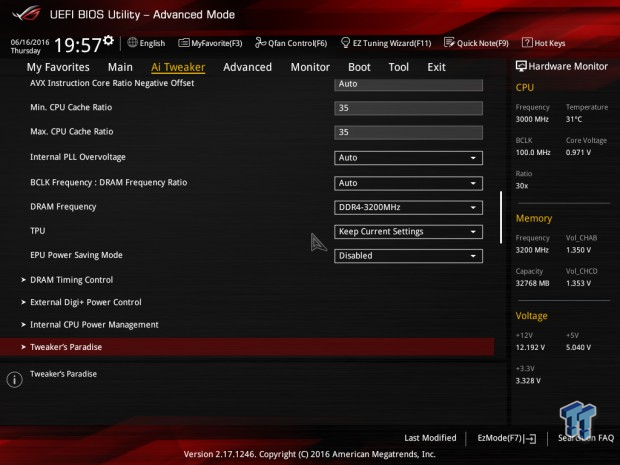This screenshot has width=620, height=465.
Task: Click Qfan Control(F6) label
Action: point(297,43)
